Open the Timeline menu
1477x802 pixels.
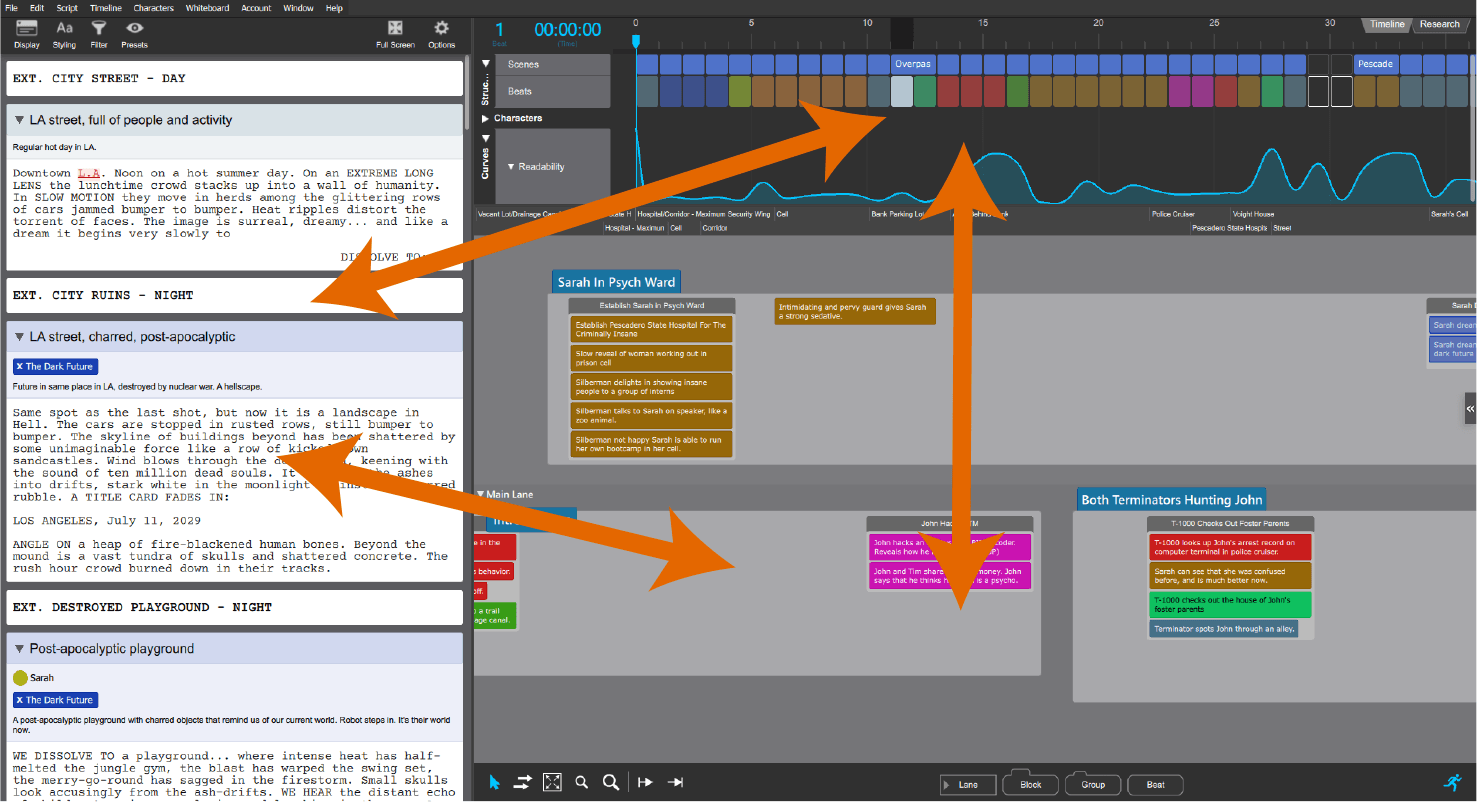pos(106,8)
